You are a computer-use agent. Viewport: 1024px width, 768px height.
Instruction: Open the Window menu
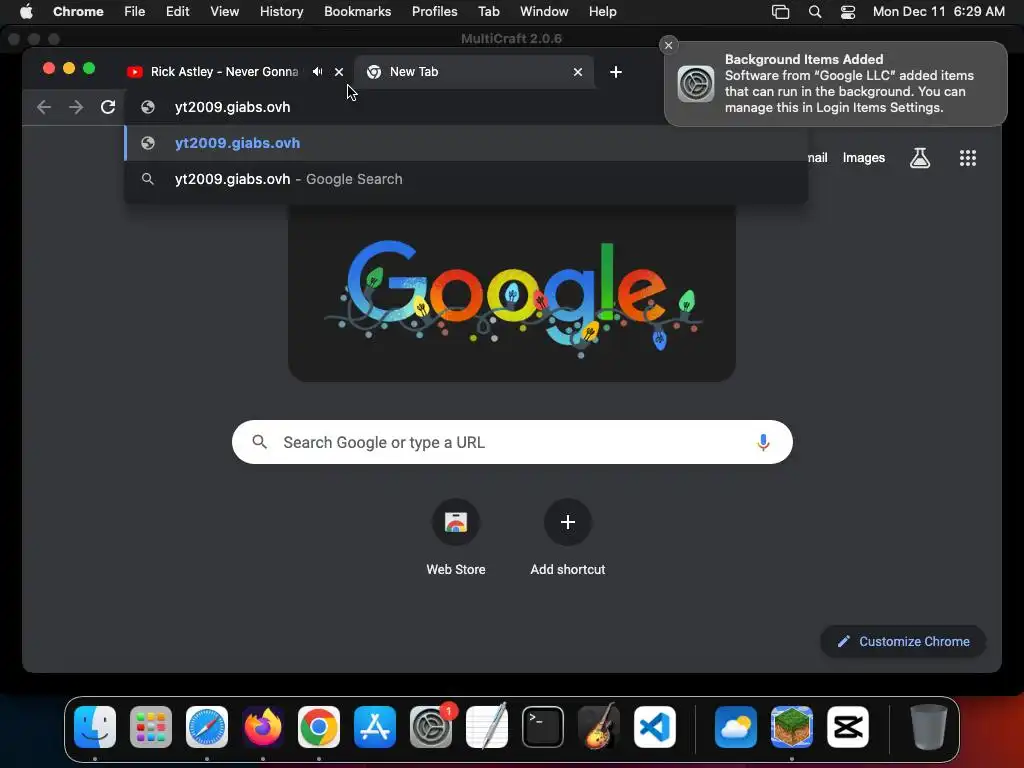point(544,11)
